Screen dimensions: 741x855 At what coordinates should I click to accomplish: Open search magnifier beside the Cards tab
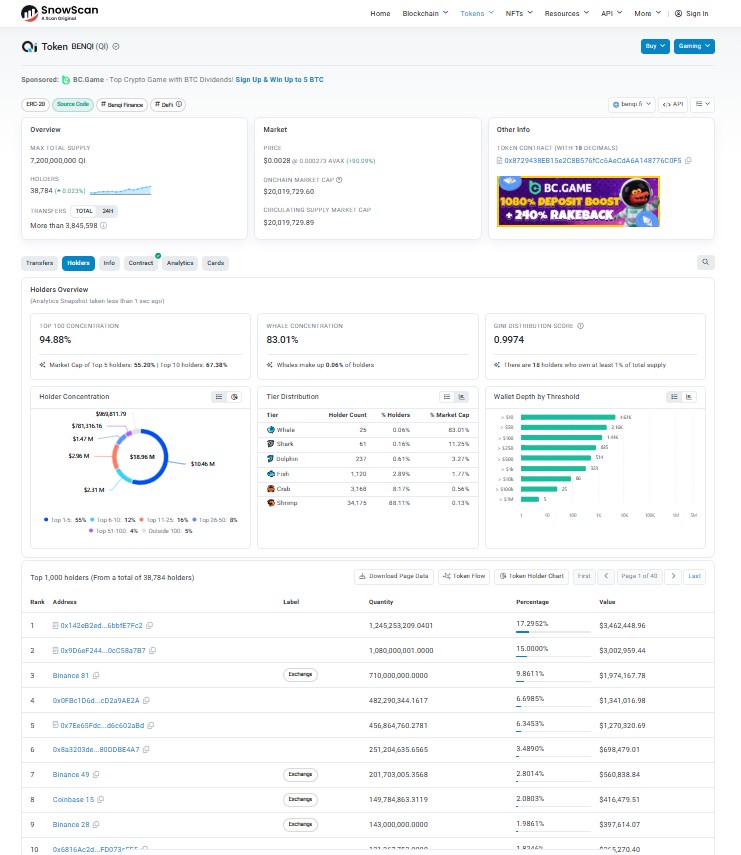(x=706, y=262)
